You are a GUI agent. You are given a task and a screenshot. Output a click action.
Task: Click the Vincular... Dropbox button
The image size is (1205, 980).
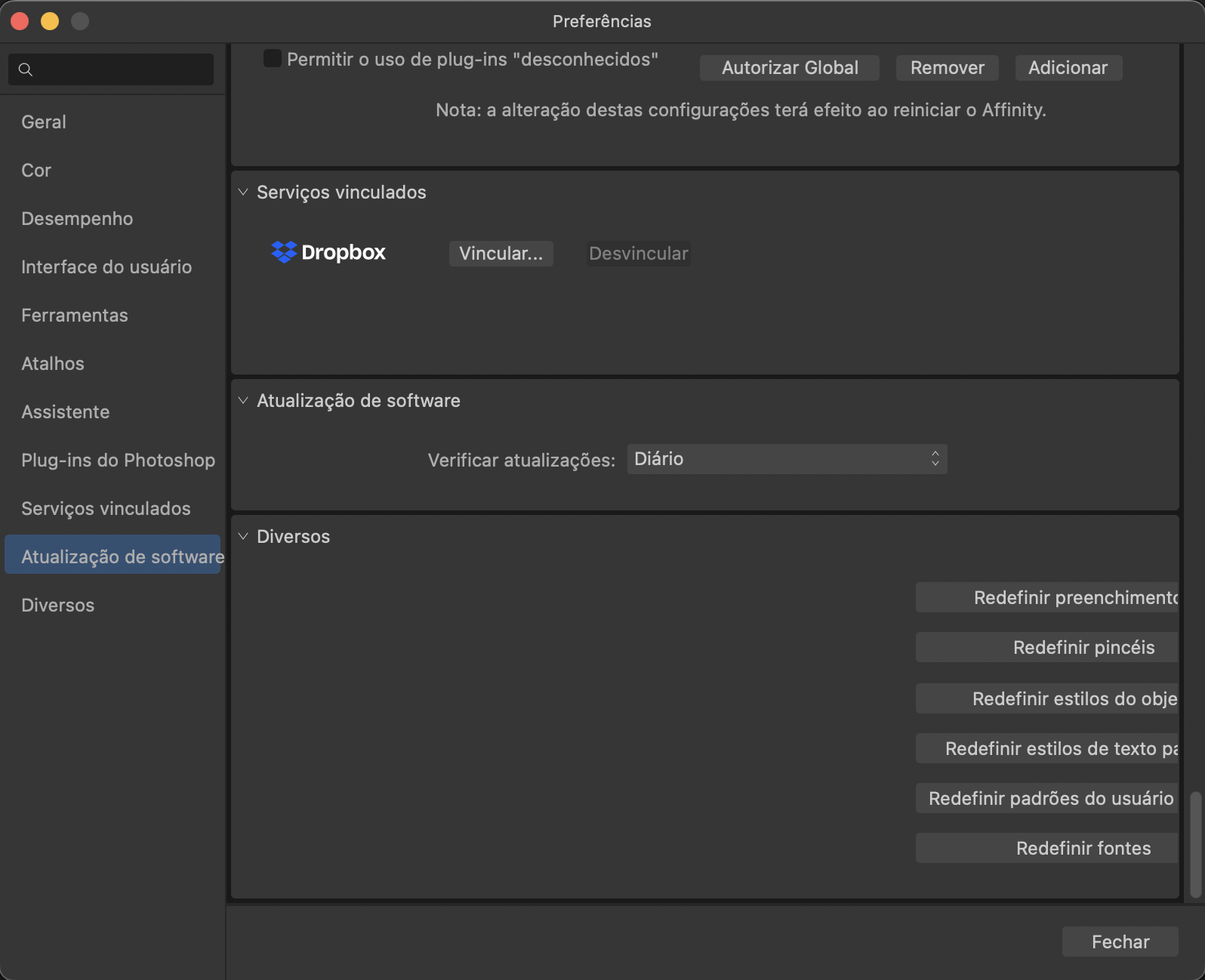tap(501, 254)
